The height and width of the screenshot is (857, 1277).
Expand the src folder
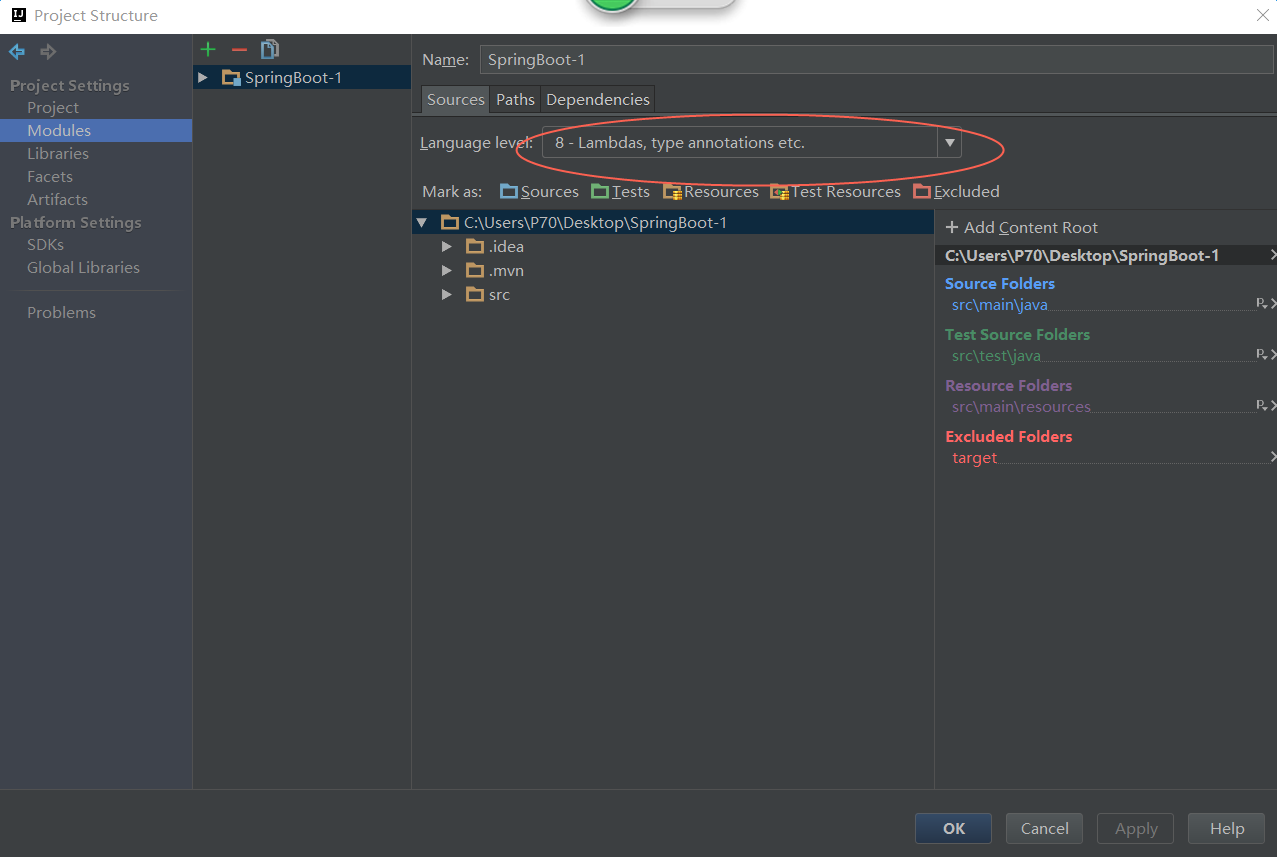pos(447,295)
